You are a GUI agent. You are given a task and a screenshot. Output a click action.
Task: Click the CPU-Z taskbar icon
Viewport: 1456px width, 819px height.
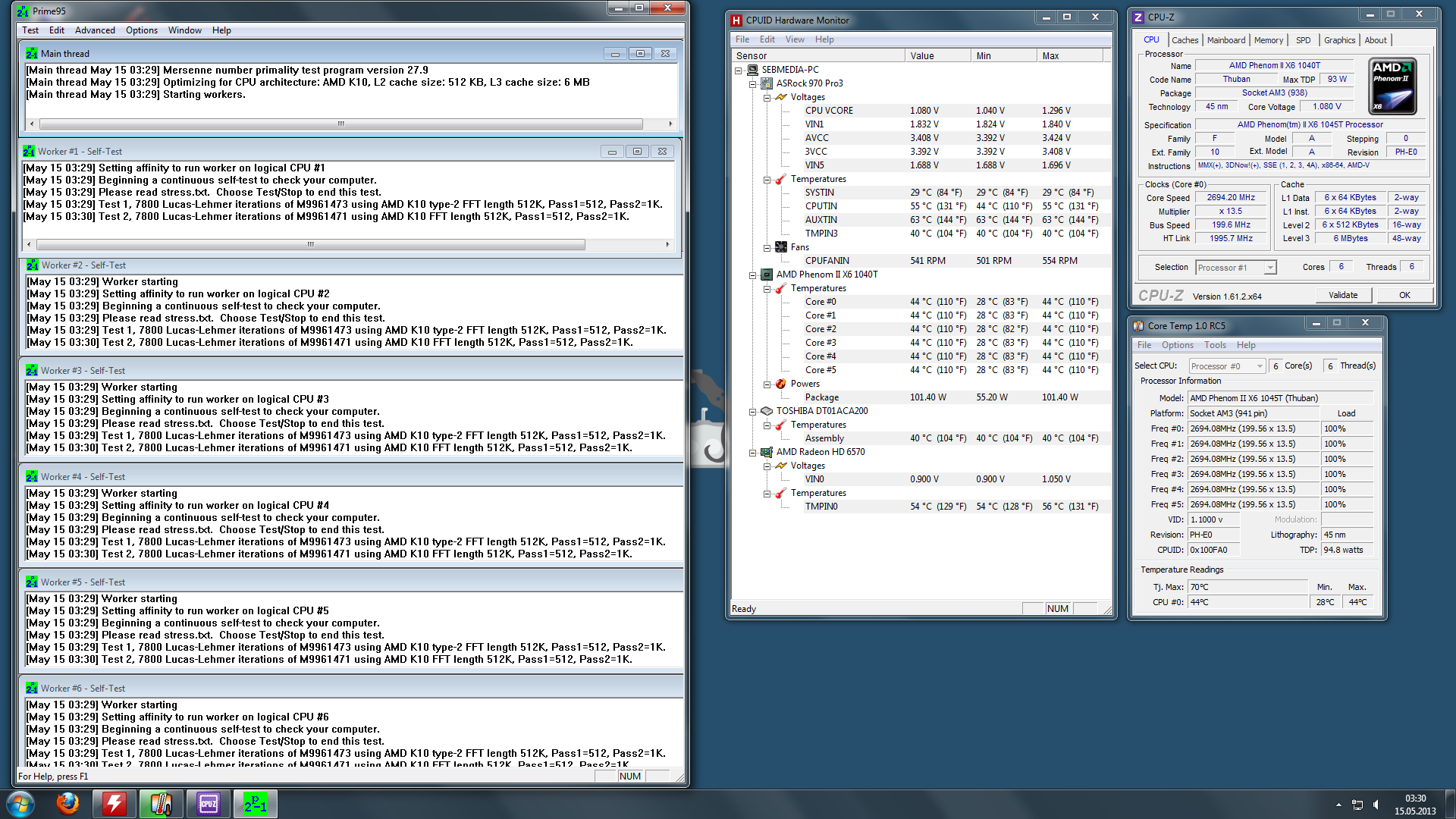[208, 803]
